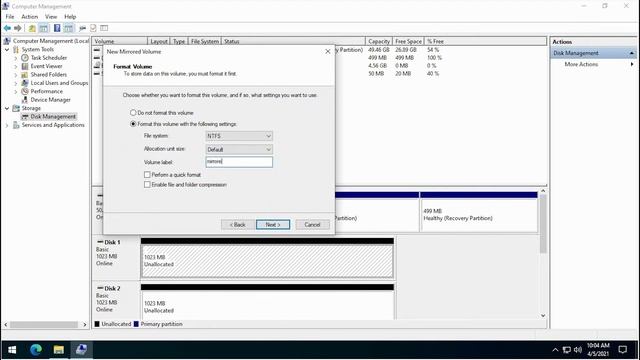The height and width of the screenshot is (360, 640).
Task: Expand Services and Applications node arrow
Action: point(7,125)
